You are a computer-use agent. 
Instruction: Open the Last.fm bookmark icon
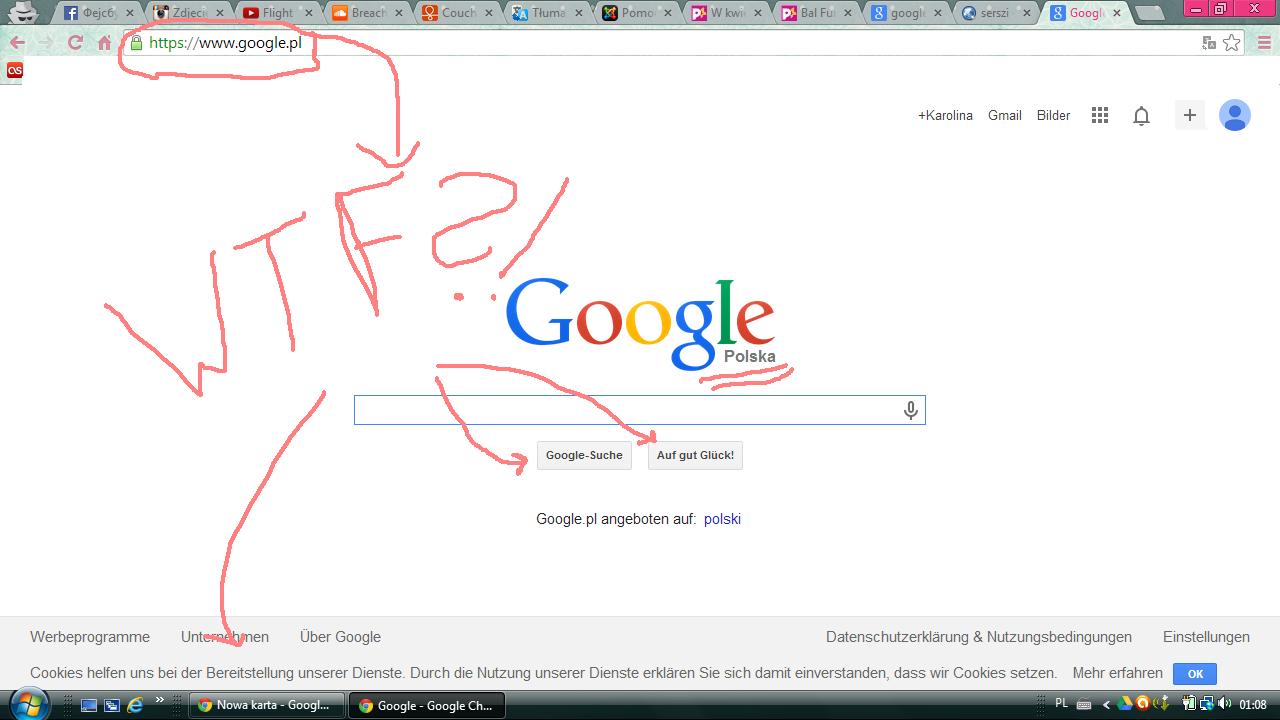[14, 70]
